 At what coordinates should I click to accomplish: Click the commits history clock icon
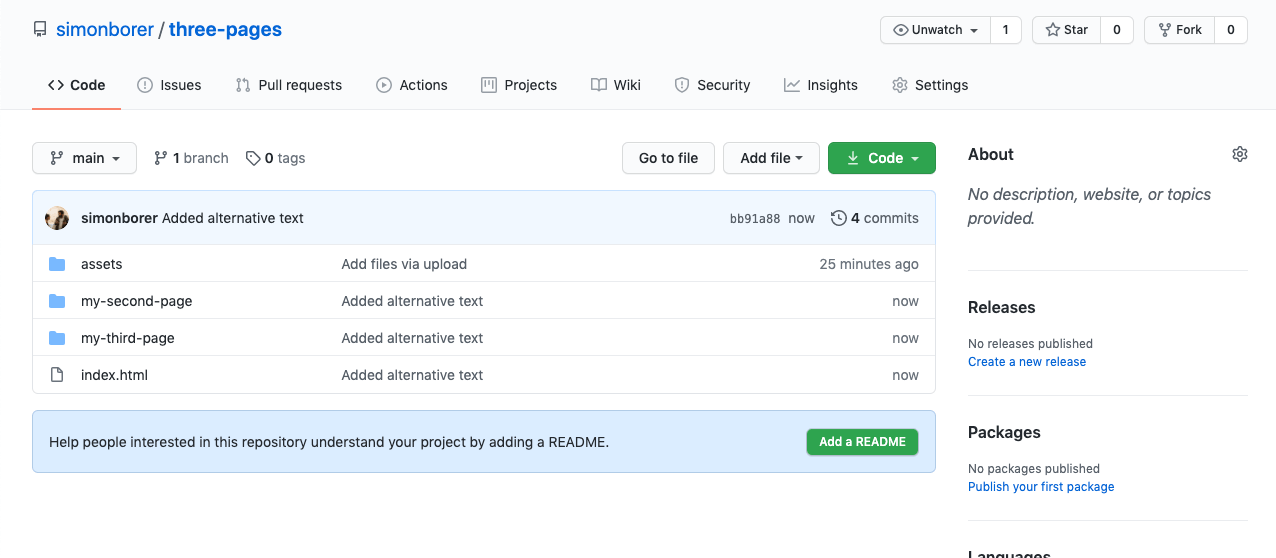point(839,218)
